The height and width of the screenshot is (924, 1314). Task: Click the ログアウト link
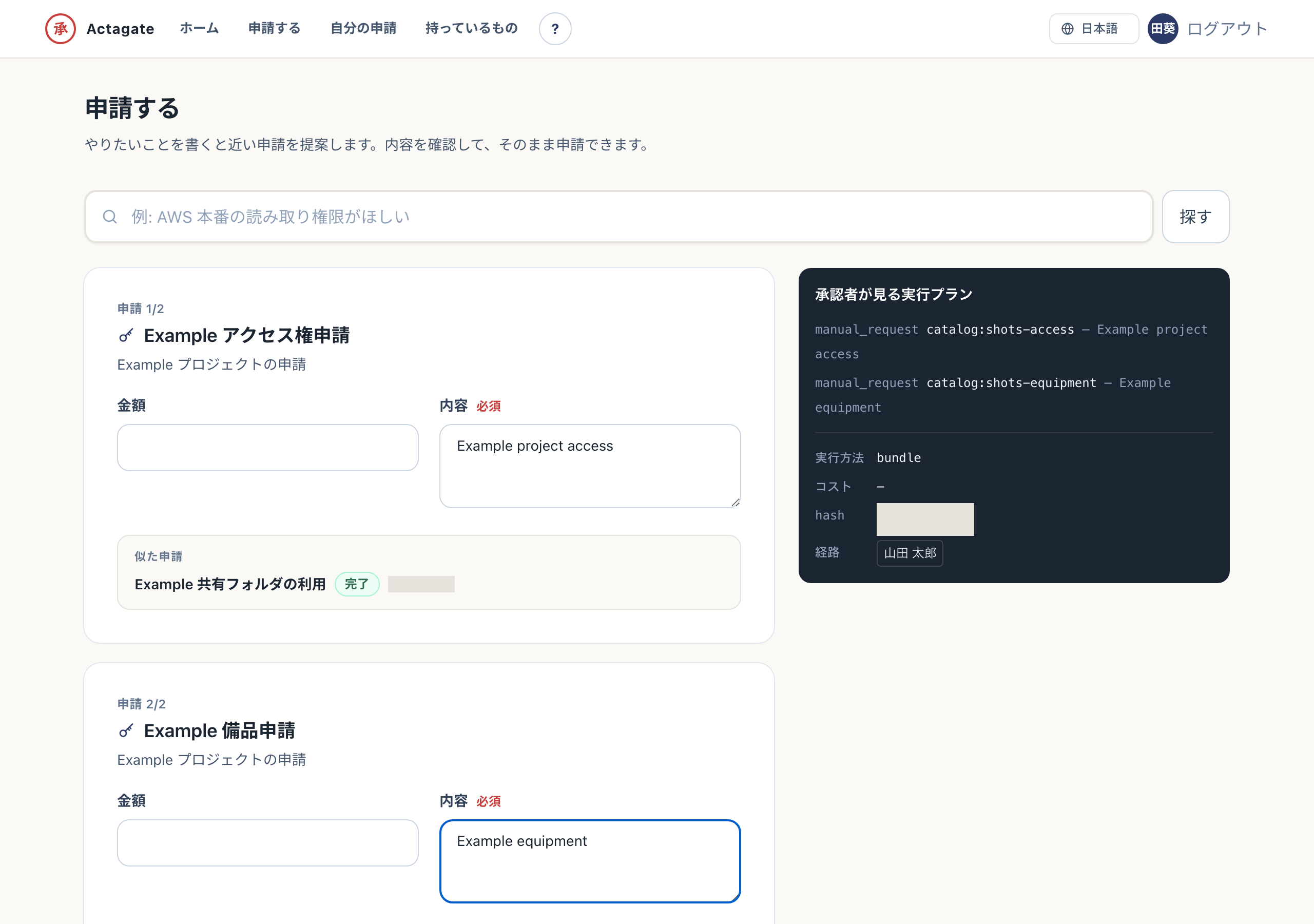click(x=1228, y=29)
